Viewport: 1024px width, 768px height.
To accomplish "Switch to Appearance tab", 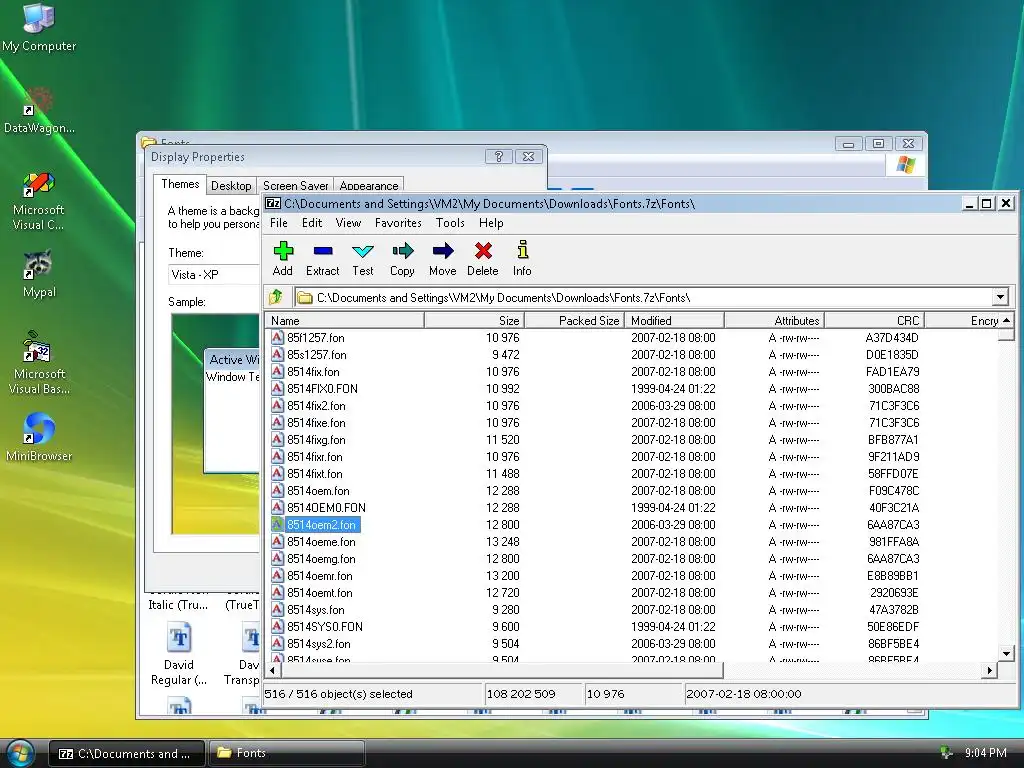I will [368, 186].
